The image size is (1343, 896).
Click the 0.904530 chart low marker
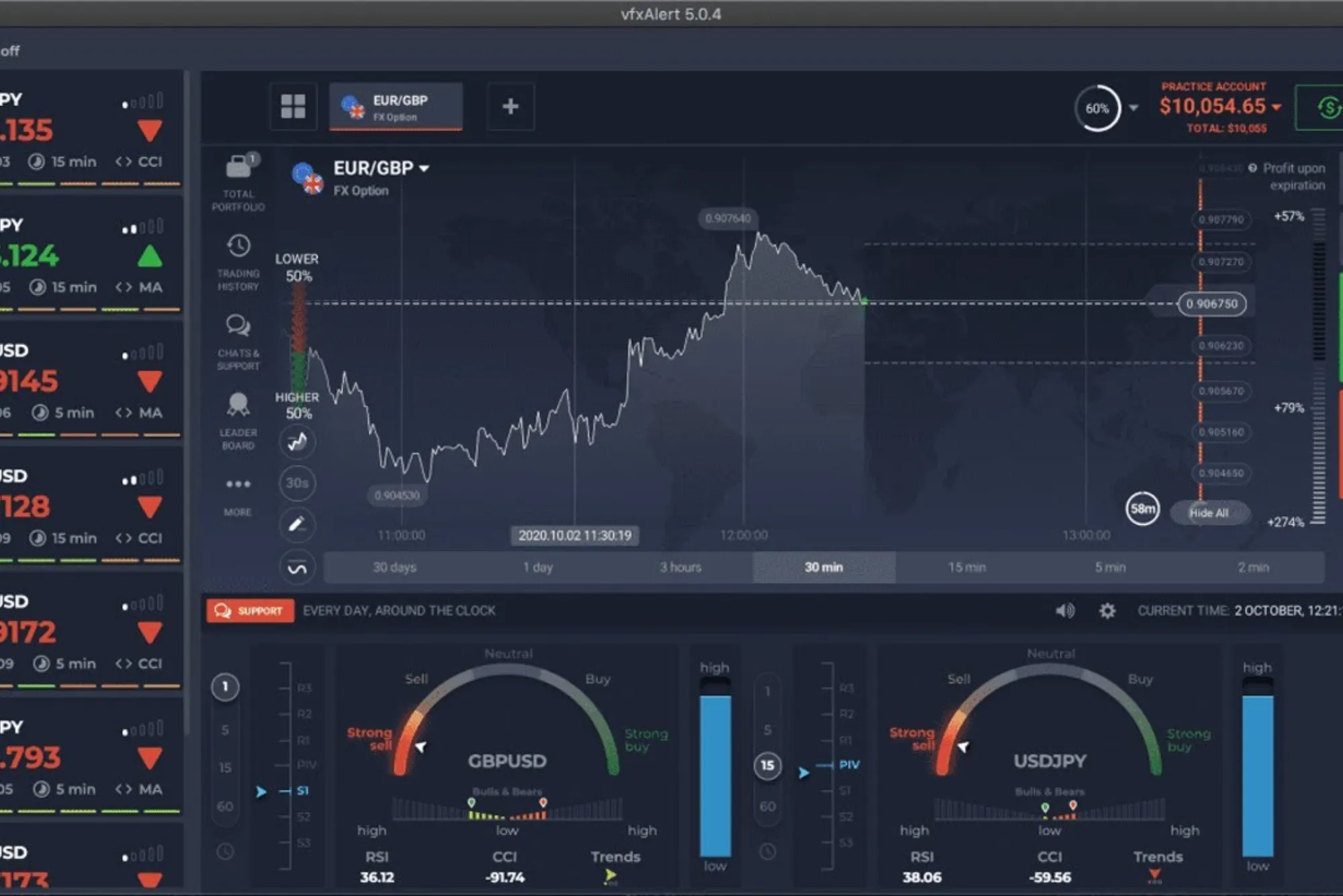pyautogui.click(x=397, y=495)
